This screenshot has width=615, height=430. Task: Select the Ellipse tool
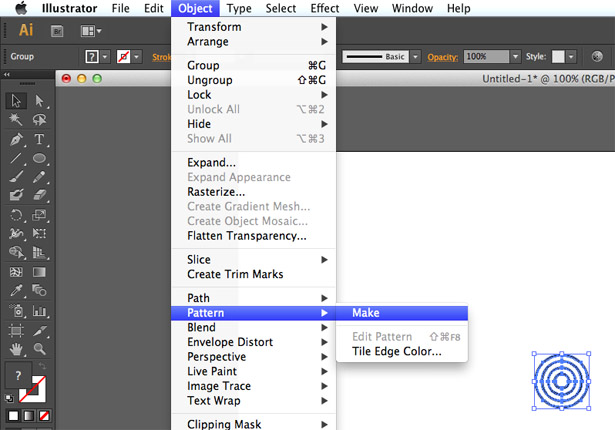[x=39, y=158]
